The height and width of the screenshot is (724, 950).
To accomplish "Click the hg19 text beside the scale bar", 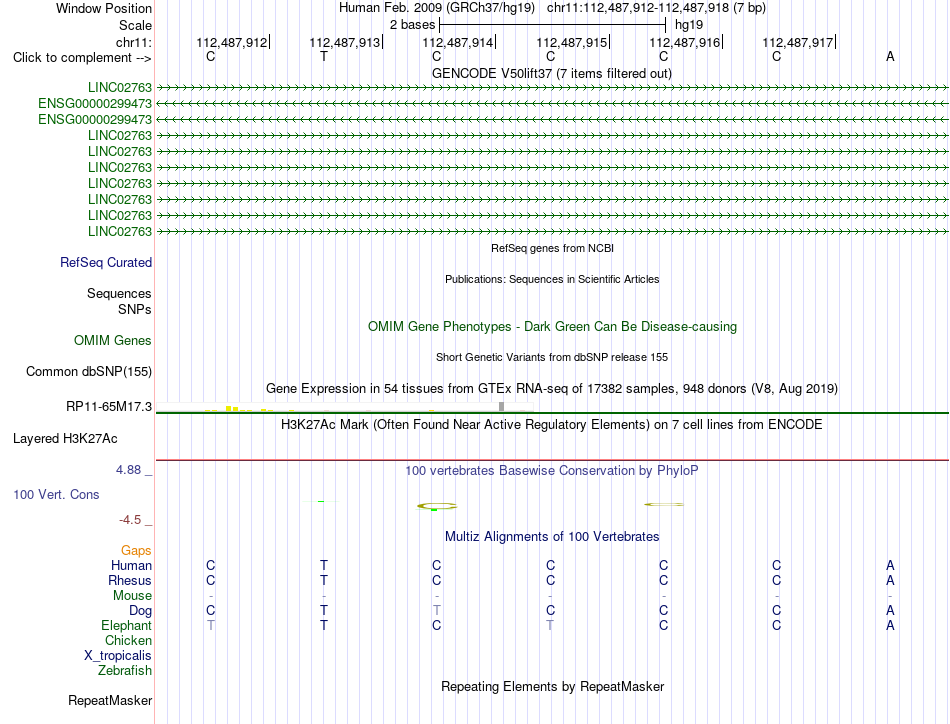I will [x=689, y=25].
